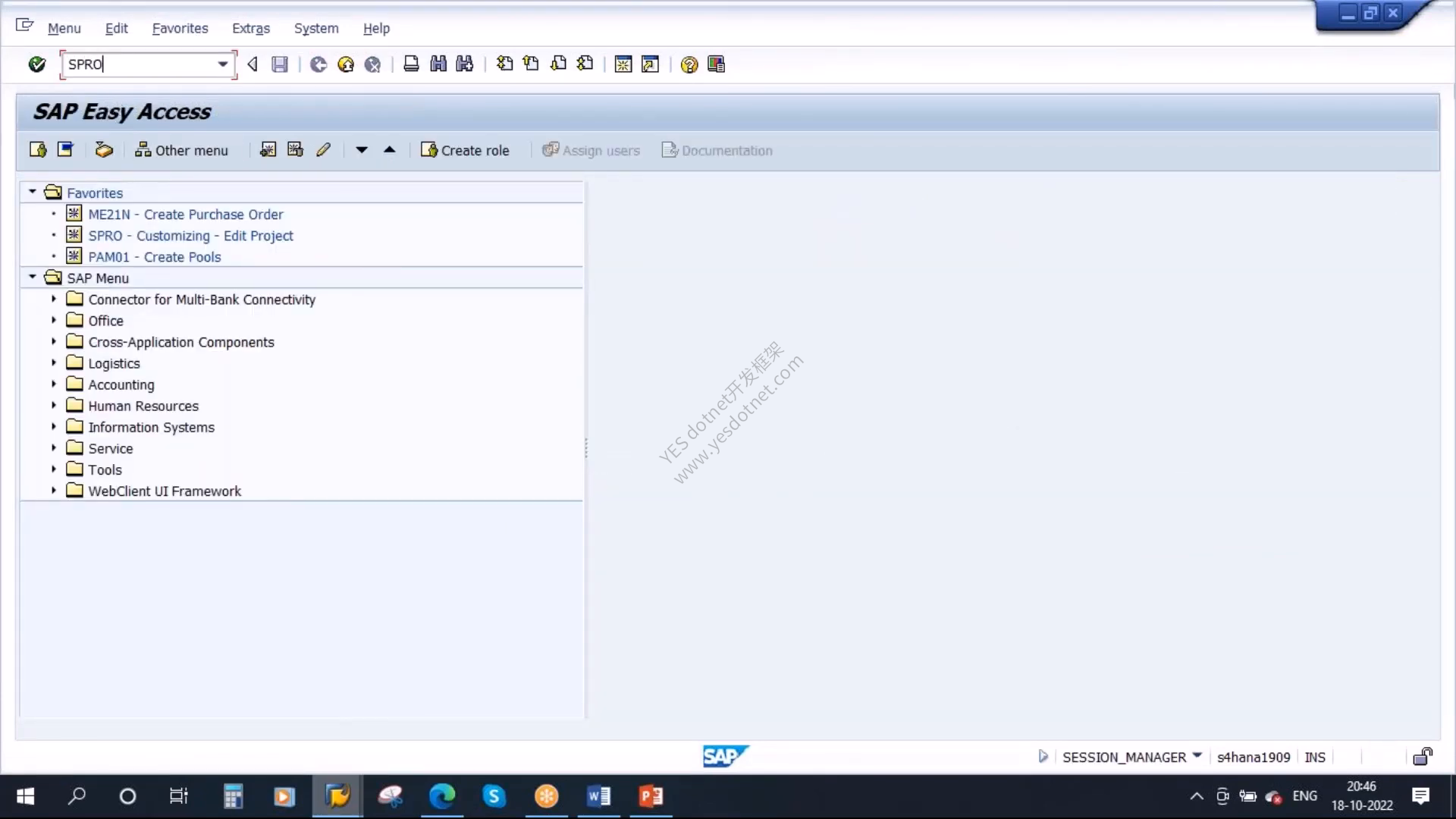
Task: Select ME21N - Create Purchase Order favorite
Action: coord(186,215)
